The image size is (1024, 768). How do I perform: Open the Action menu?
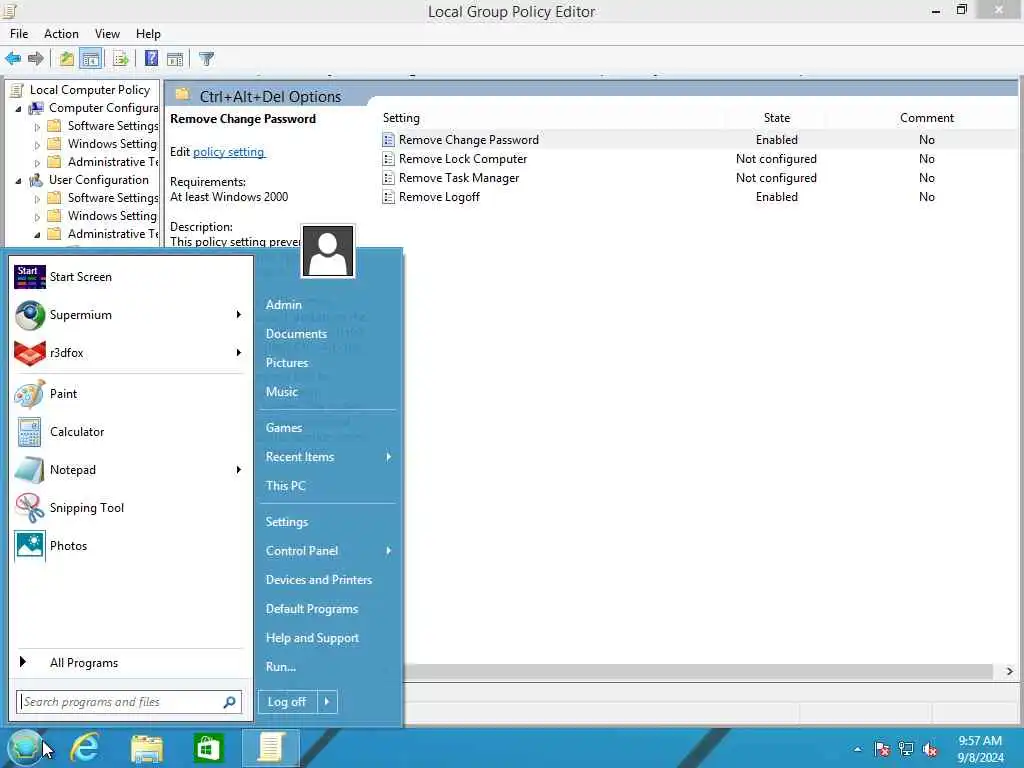pyautogui.click(x=61, y=34)
